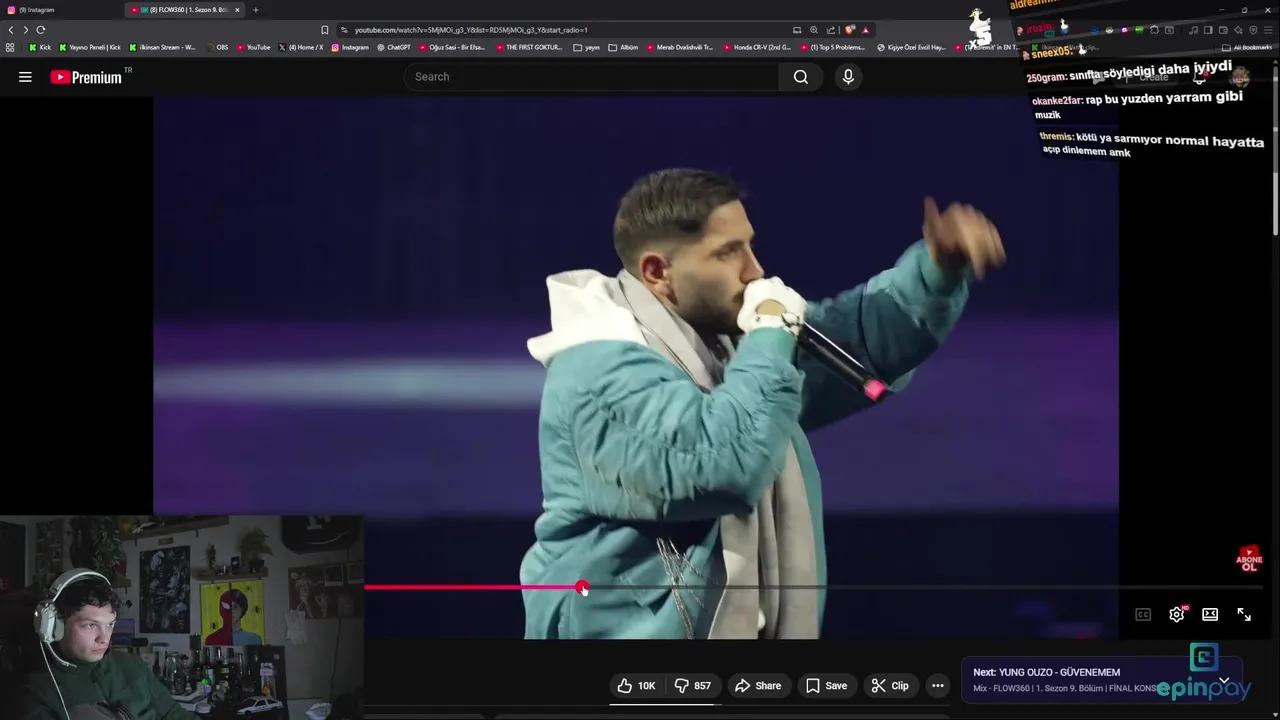This screenshot has height=720, width=1280.
Task: Open Yayıncı Paneli | Kick bookmark
Action: pos(90,47)
